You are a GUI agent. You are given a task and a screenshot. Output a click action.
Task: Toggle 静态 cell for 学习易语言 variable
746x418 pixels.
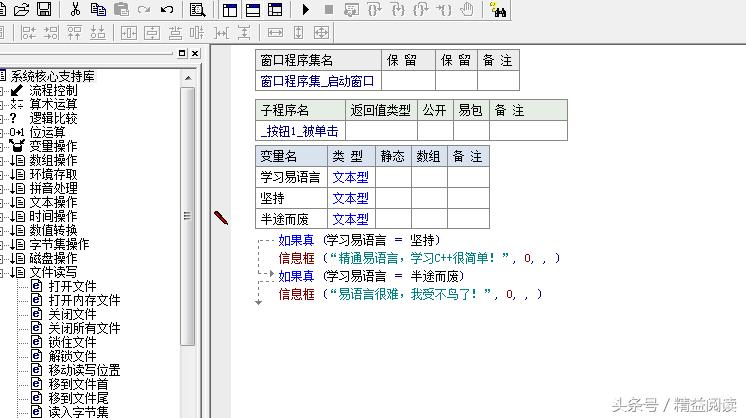pyautogui.click(x=393, y=177)
